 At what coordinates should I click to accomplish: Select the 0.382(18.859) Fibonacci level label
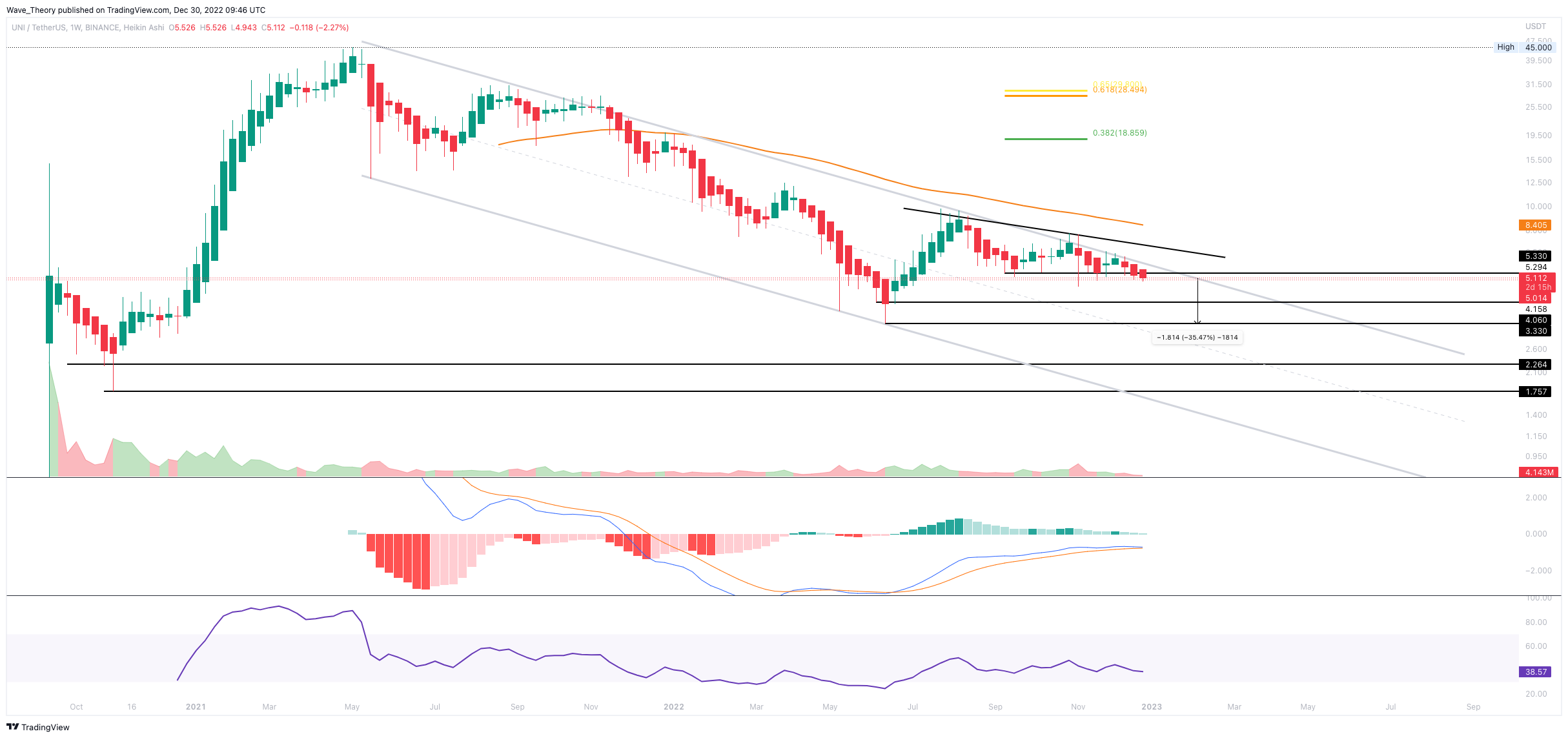(x=1119, y=133)
